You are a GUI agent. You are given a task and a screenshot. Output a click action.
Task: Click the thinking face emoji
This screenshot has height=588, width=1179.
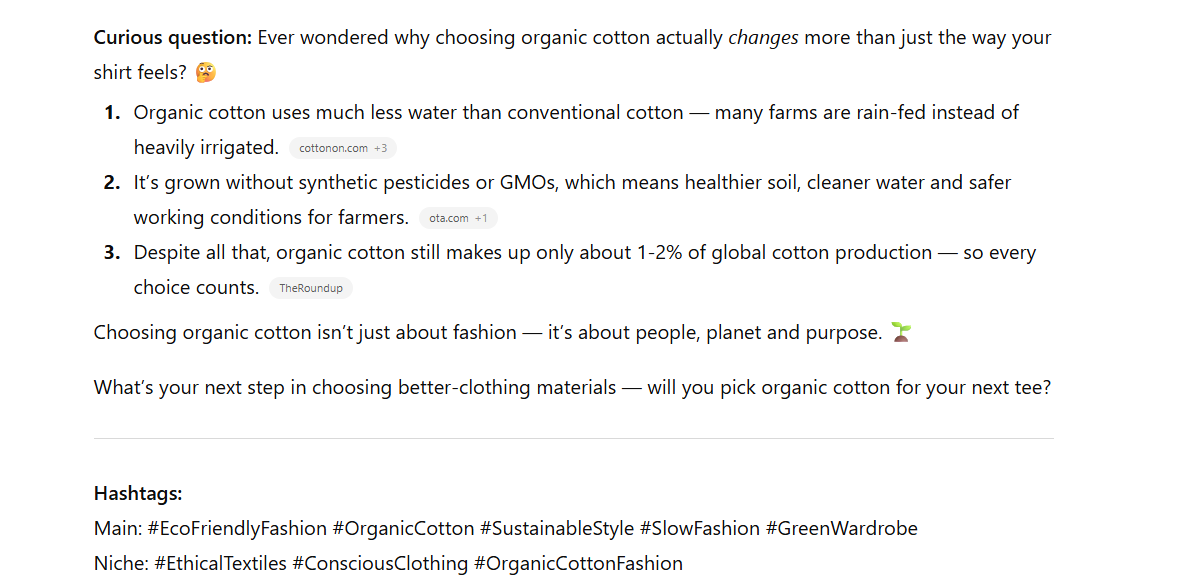click(x=205, y=72)
